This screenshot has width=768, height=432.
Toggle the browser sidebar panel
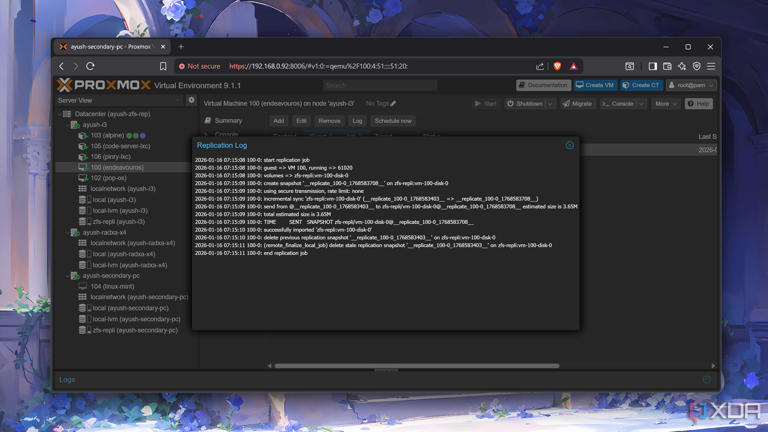pos(652,66)
